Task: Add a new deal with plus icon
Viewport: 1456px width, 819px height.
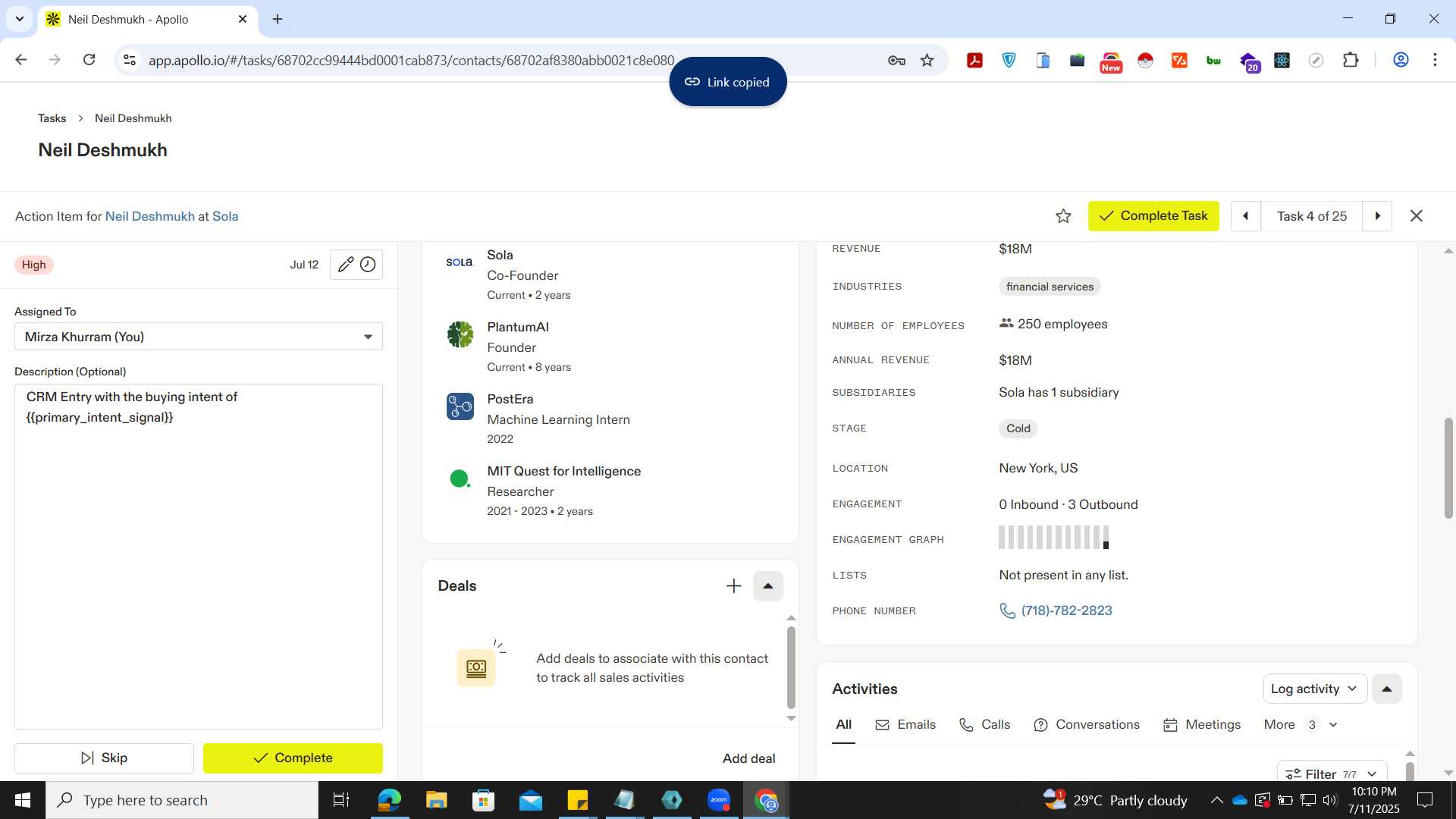Action: (x=733, y=586)
